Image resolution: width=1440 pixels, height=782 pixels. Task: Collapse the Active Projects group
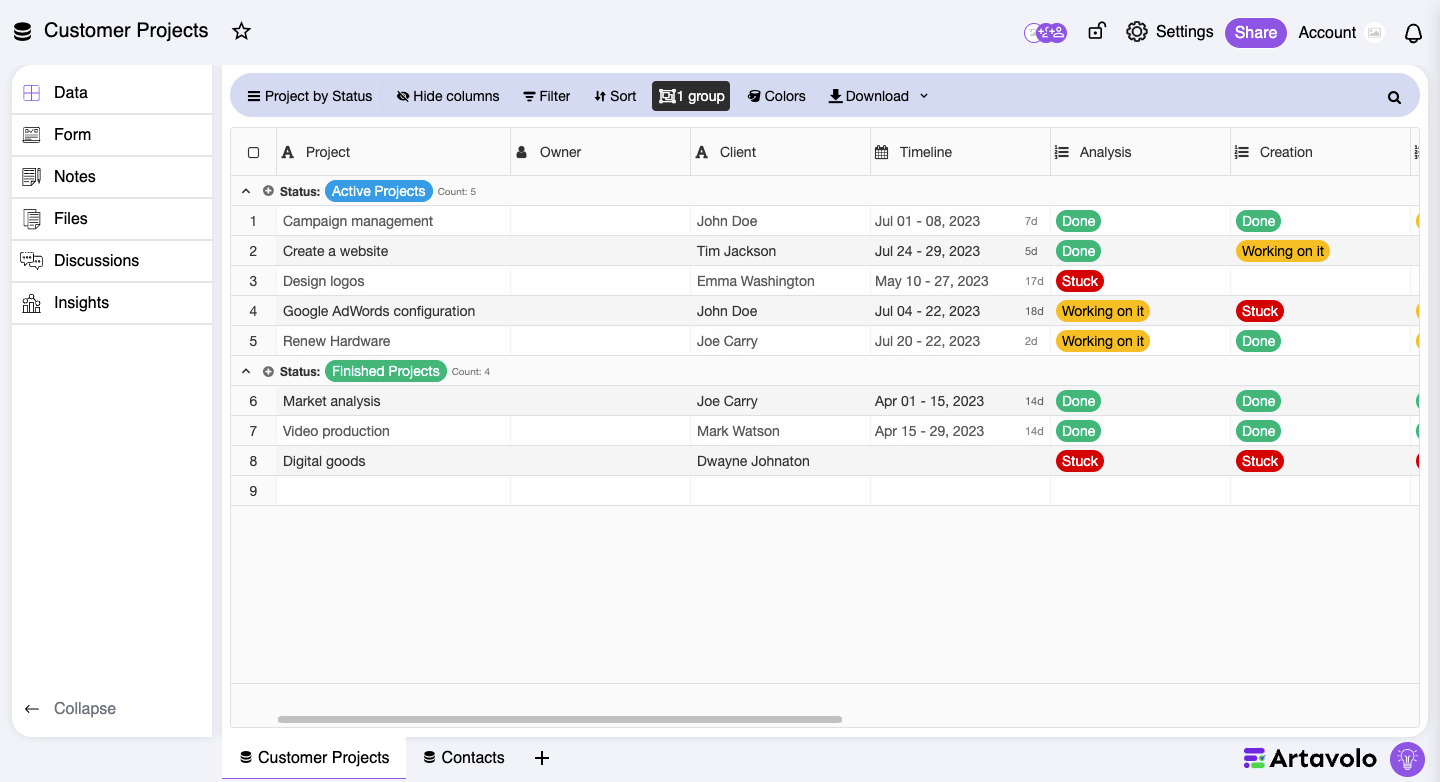tap(246, 191)
